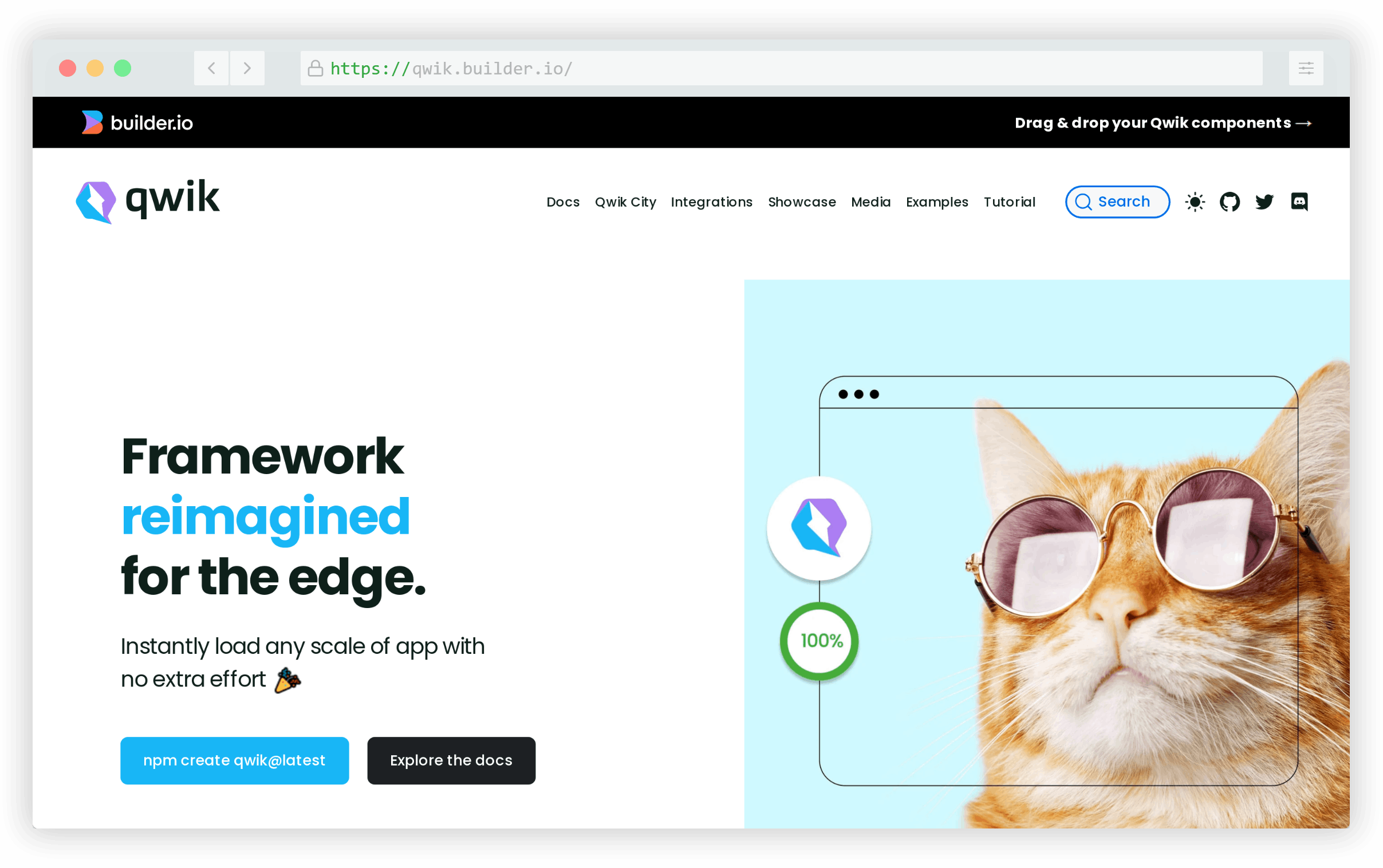This screenshot has width=1383, height=868.
Task: Open the browser settings sliders icon
Action: 1306,68
